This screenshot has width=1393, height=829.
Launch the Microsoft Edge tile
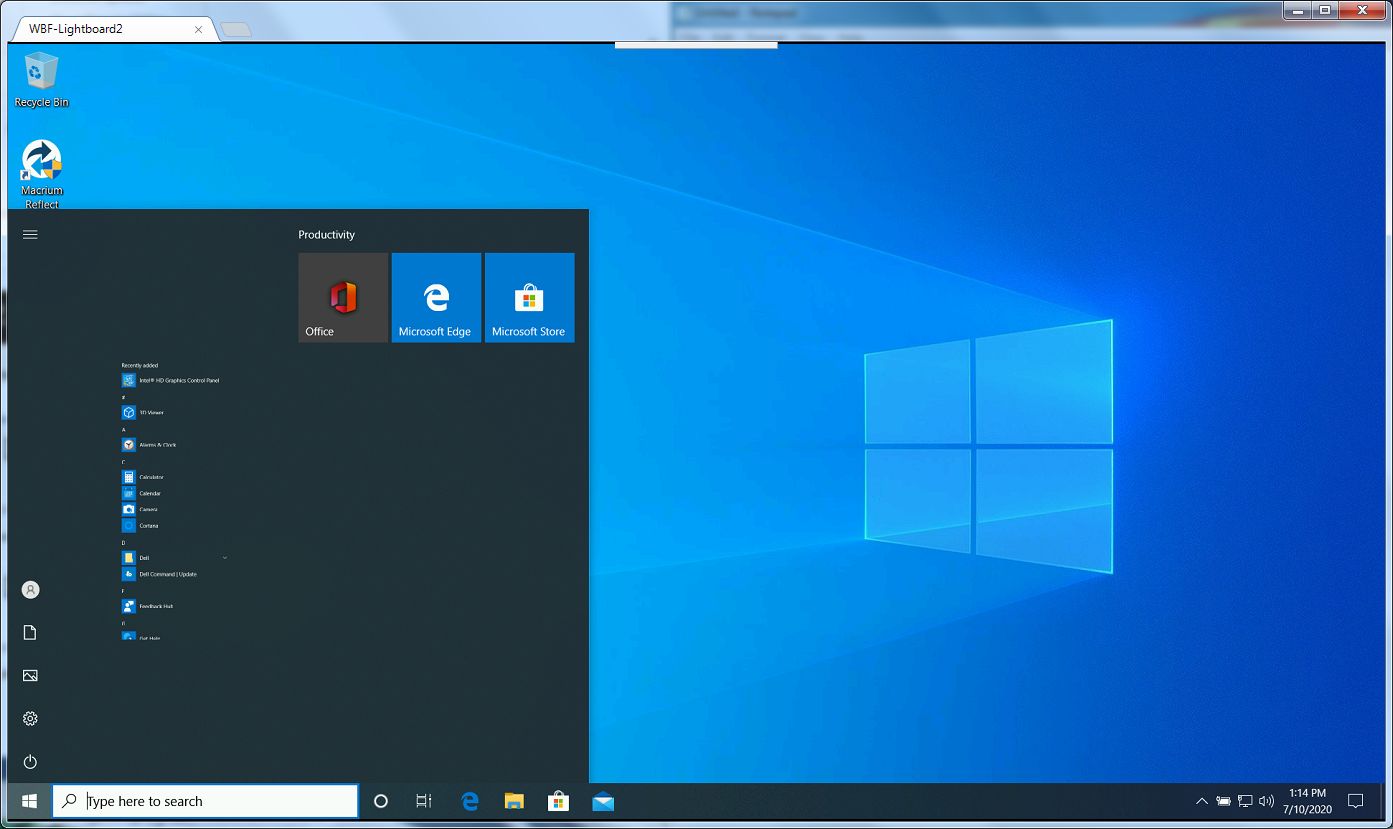[x=436, y=298]
